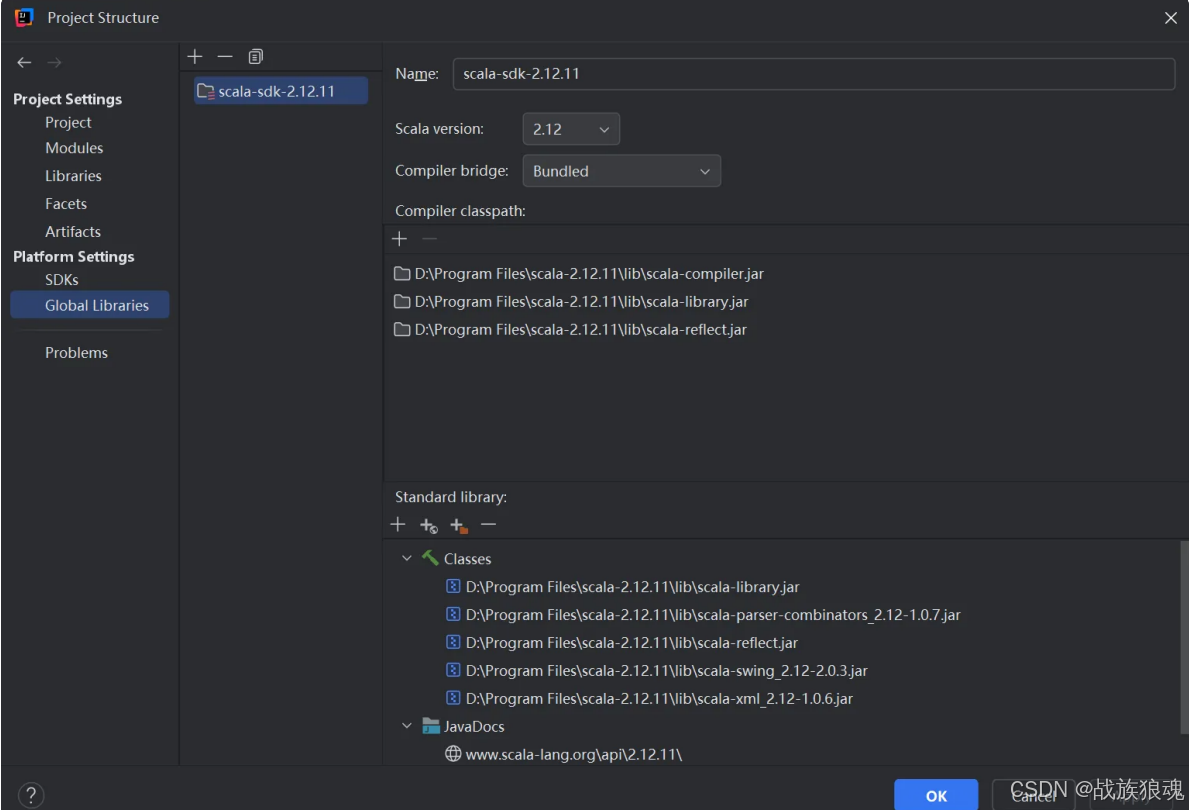Screen dimensions: 1189x810
Task: Click the Cancel button
Action: pos(1034,795)
